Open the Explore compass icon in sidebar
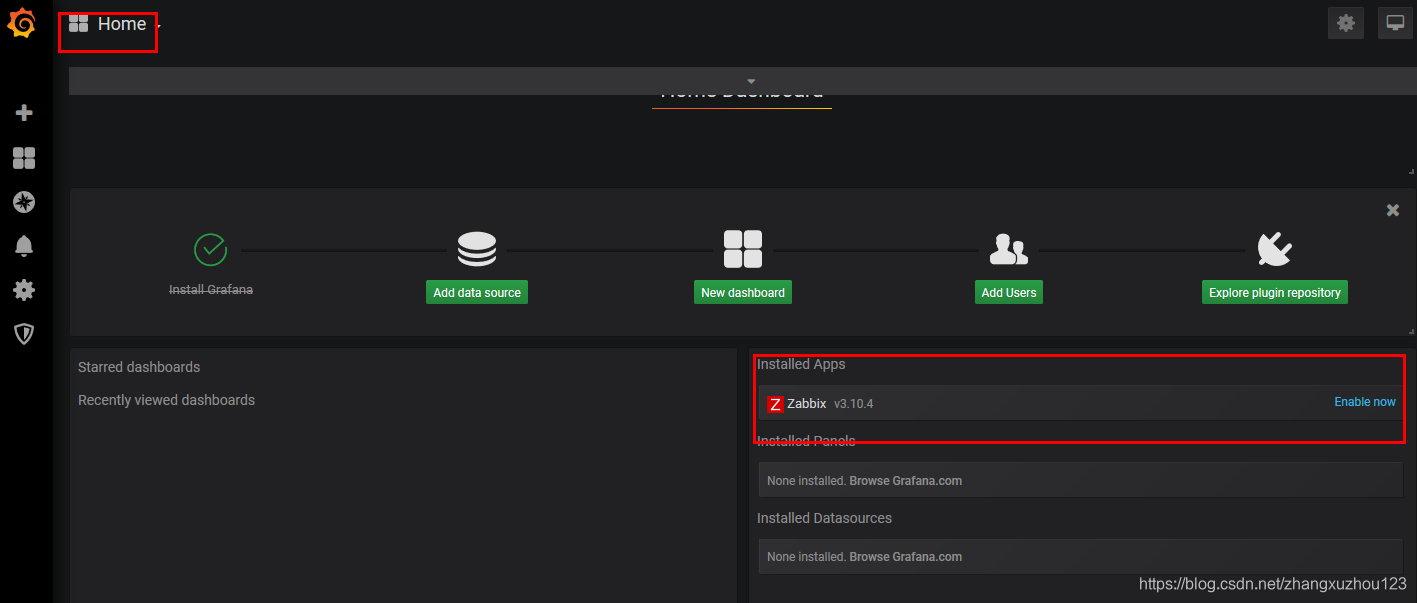 [x=24, y=202]
